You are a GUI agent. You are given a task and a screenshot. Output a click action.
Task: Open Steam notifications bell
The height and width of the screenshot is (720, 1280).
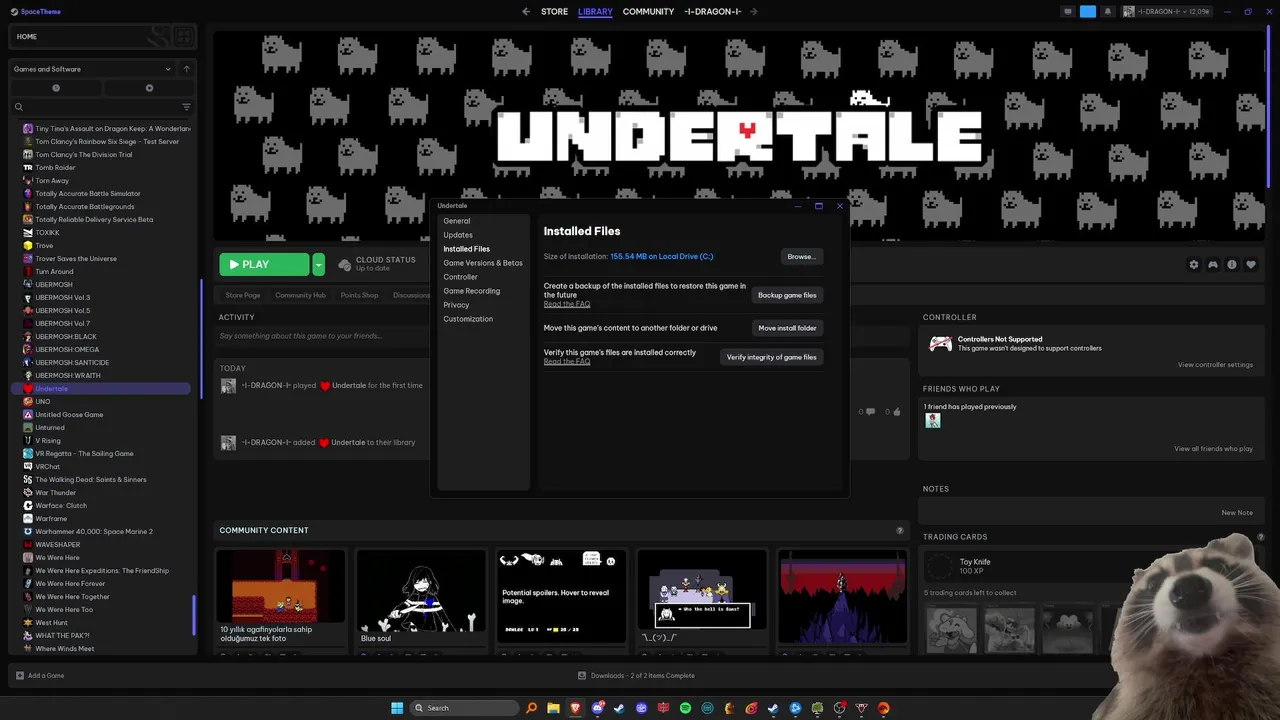(x=1108, y=12)
